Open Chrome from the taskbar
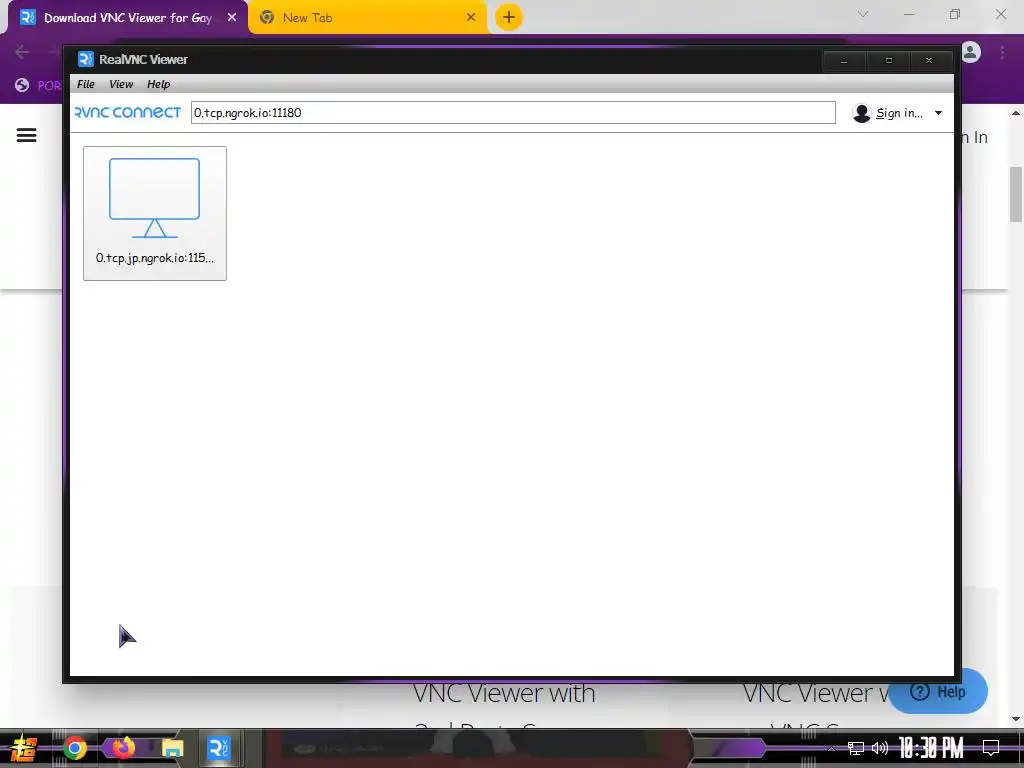Image resolution: width=1024 pixels, height=768 pixels. 74,748
